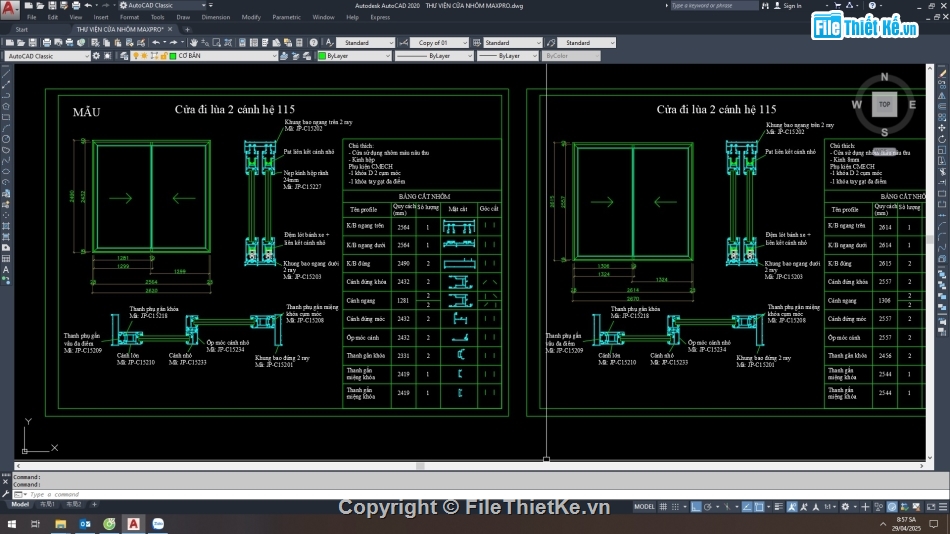
Task: Open the Layer Properties Manager icon
Action: [124, 56]
